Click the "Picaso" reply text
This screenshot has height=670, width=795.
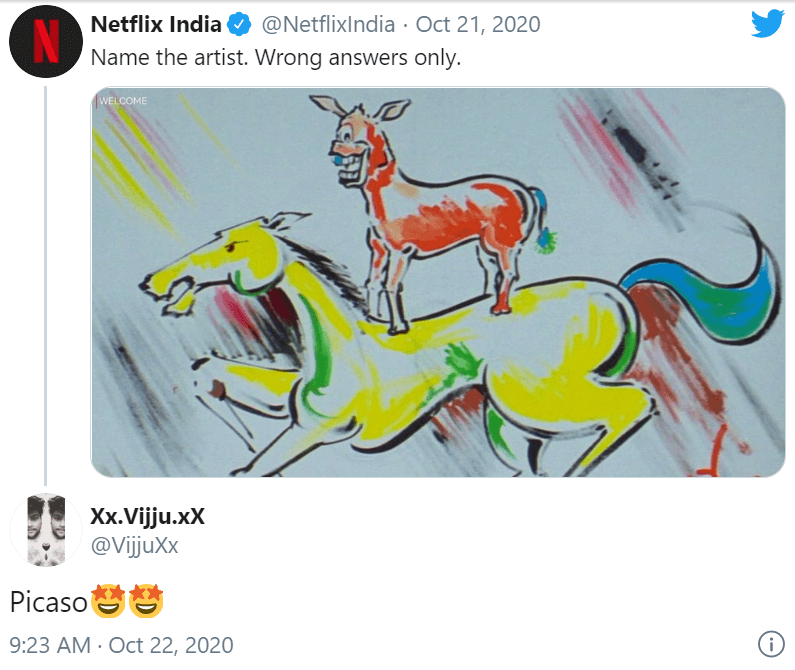pos(48,602)
